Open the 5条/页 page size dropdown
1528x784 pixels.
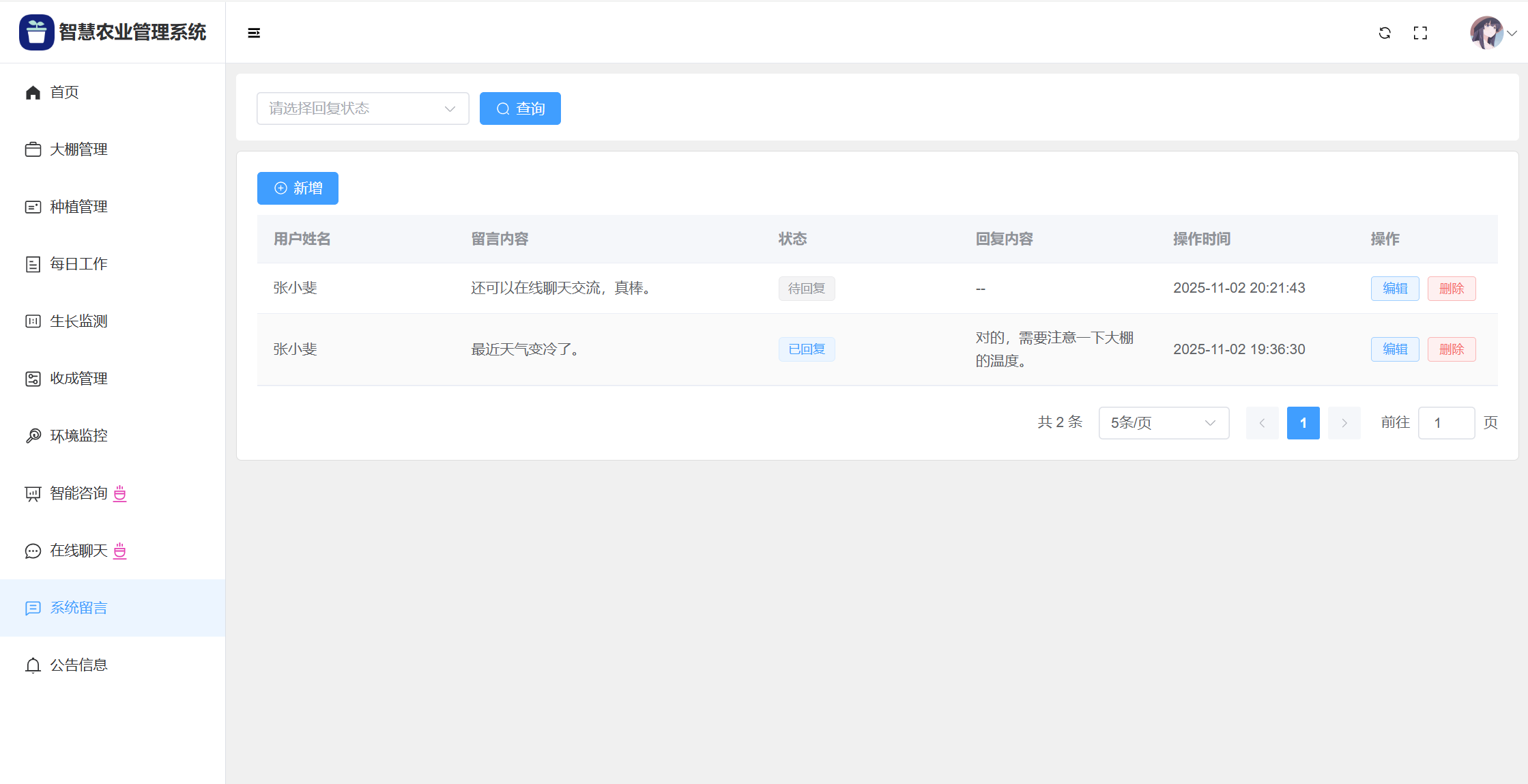[1164, 423]
